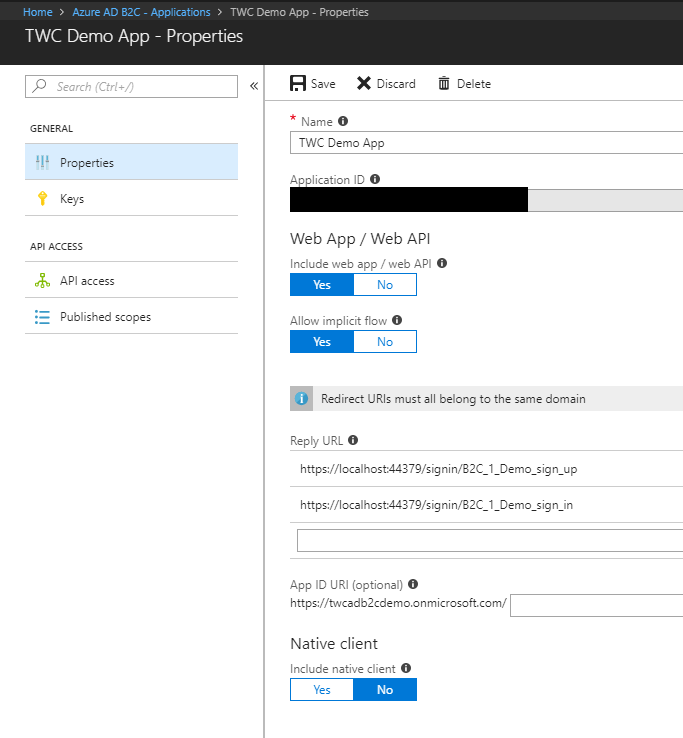Screen dimensions: 683x738
Task: Click info icon for Allow implicit flow
Action: pyautogui.click(x=397, y=320)
